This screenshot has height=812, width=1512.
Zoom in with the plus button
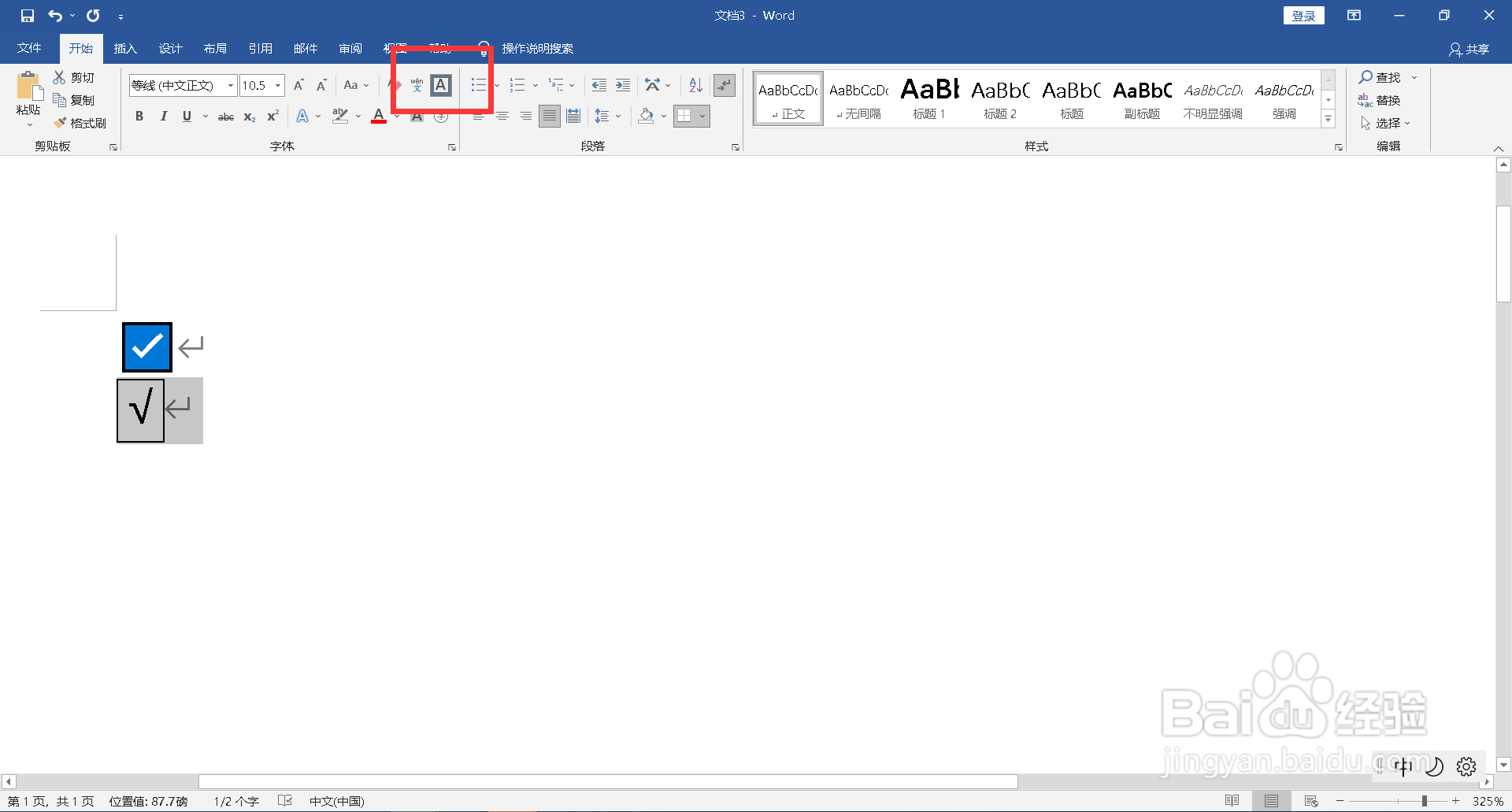[x=1456, y=801]
